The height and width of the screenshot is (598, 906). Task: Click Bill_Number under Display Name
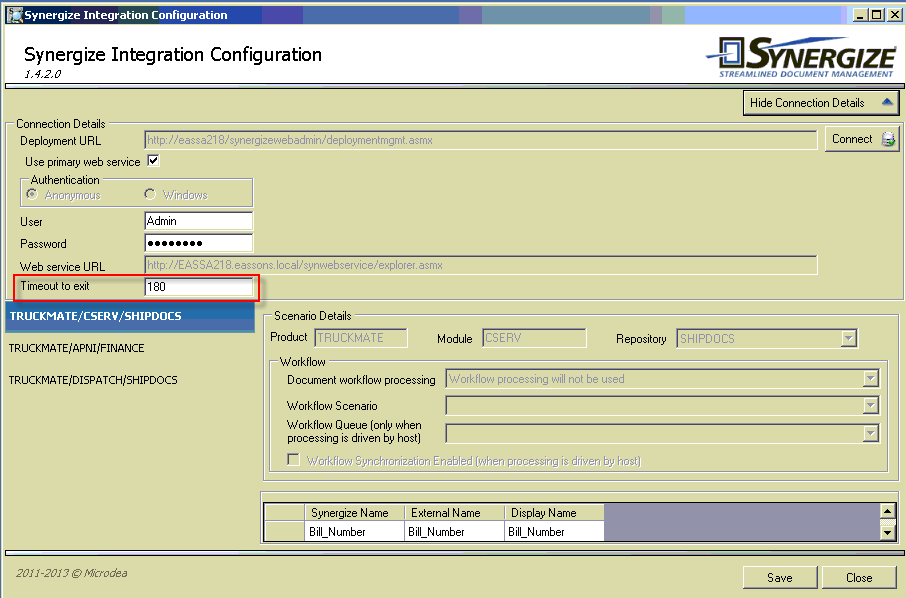(554, 531)
